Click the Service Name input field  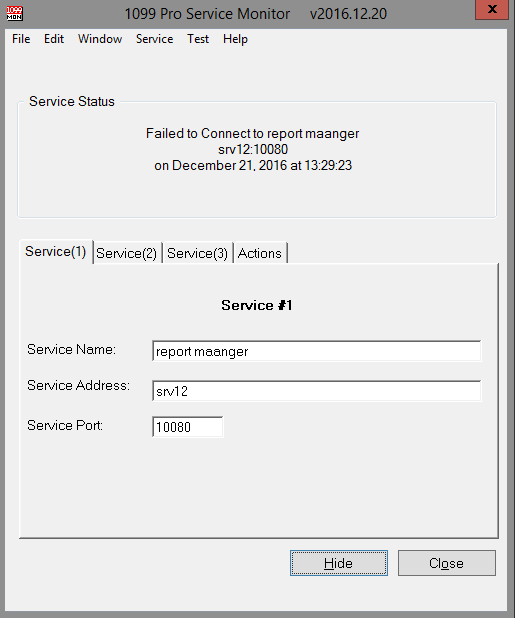(x=316, y=351)
